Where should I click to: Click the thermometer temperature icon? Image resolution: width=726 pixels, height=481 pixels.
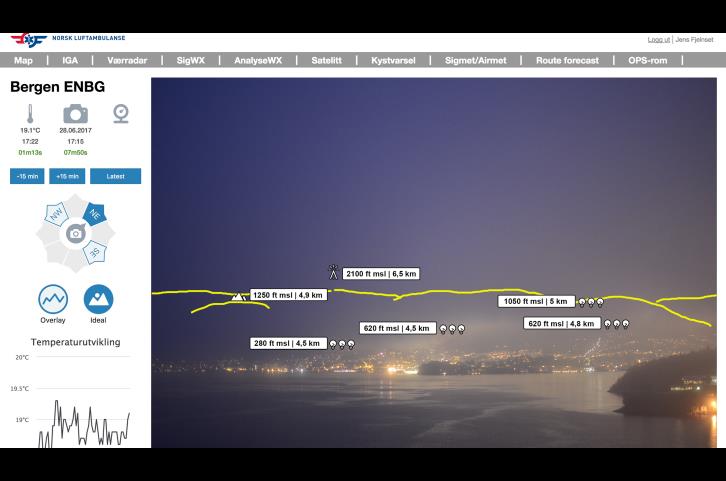pos(30,113)
